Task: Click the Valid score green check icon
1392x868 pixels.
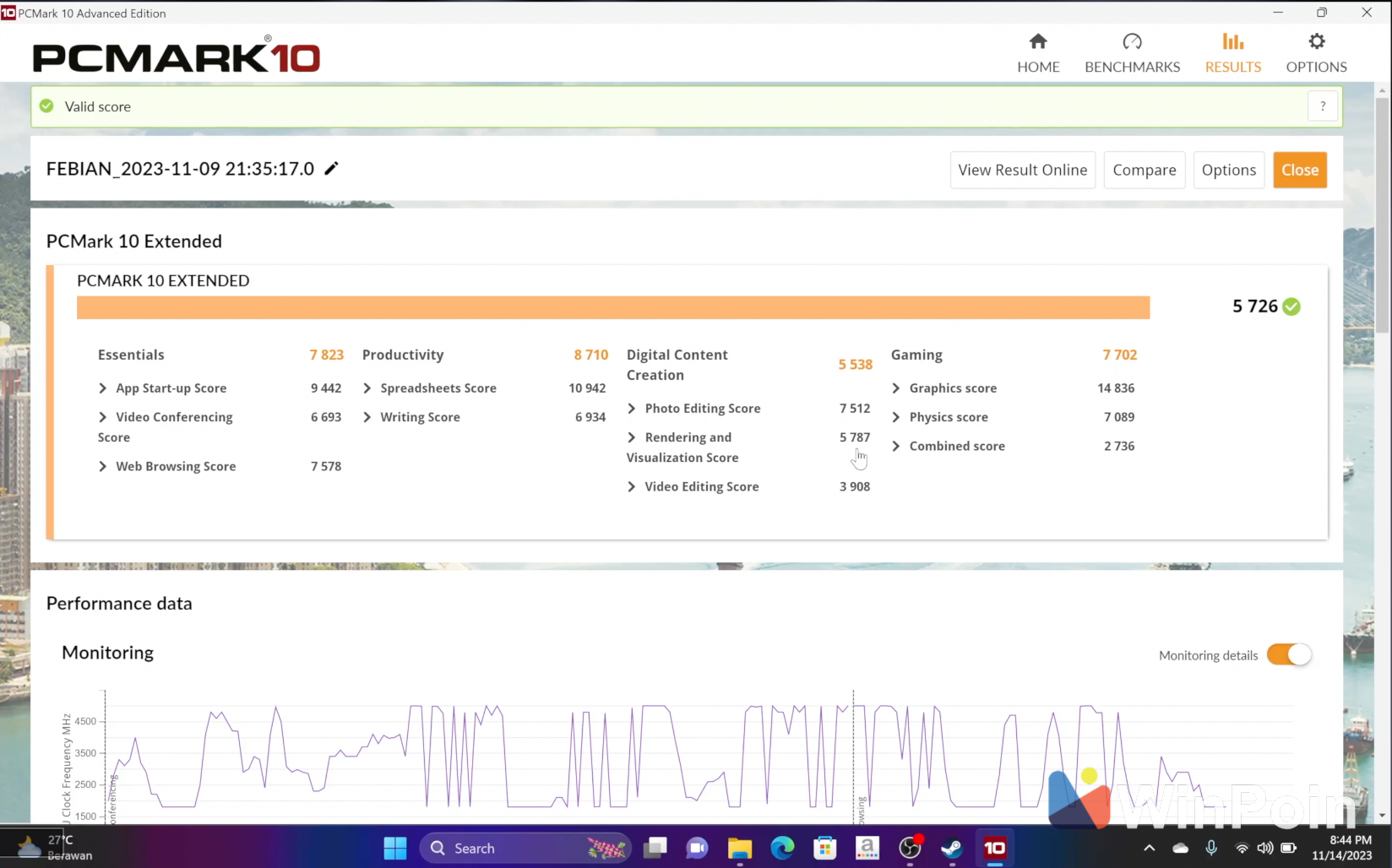Action: tap(46, 106)
